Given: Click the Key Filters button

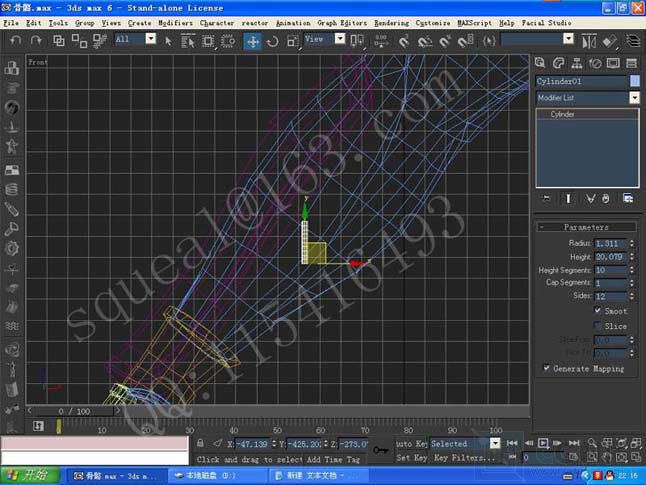Looking at the screenshot, I should click(465, 458).
